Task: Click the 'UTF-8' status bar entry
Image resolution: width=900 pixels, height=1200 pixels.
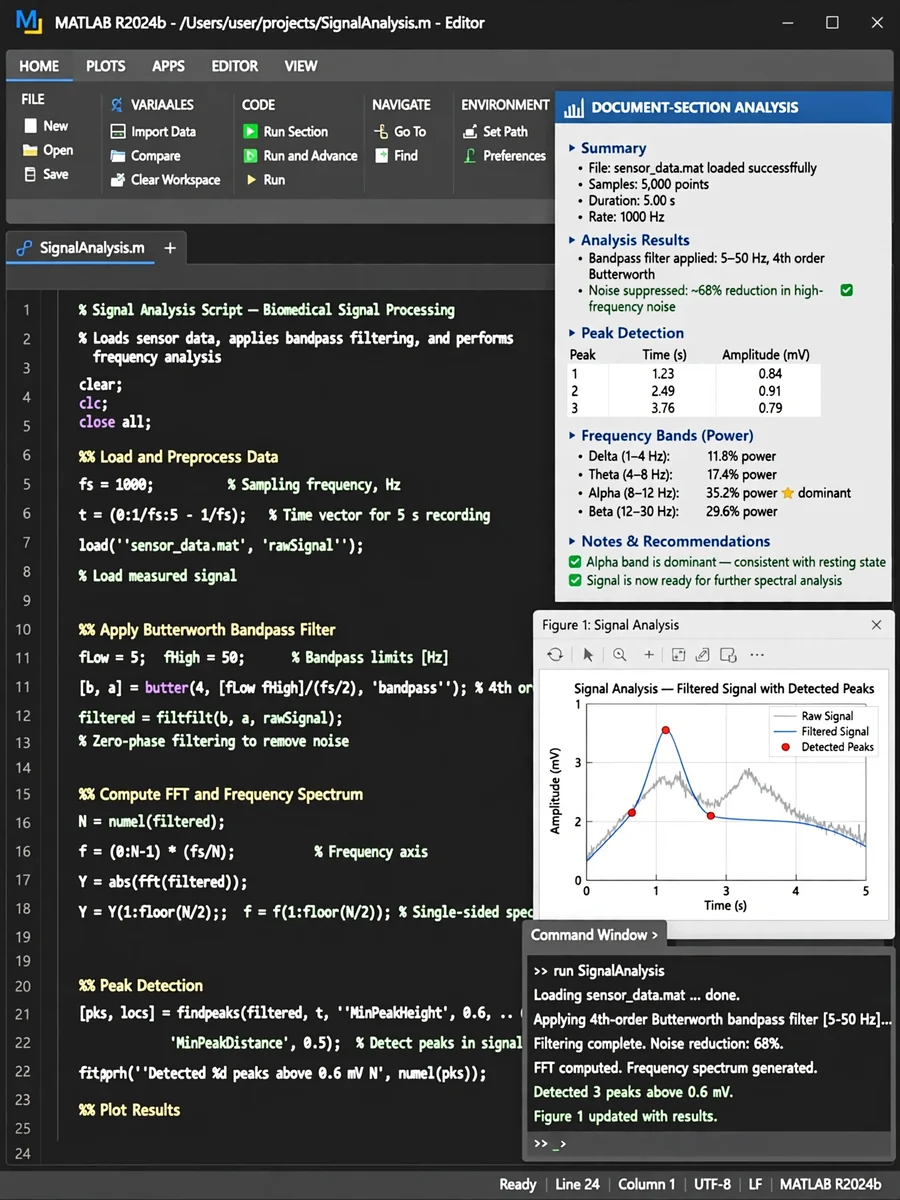Action: click(714, 1184)
